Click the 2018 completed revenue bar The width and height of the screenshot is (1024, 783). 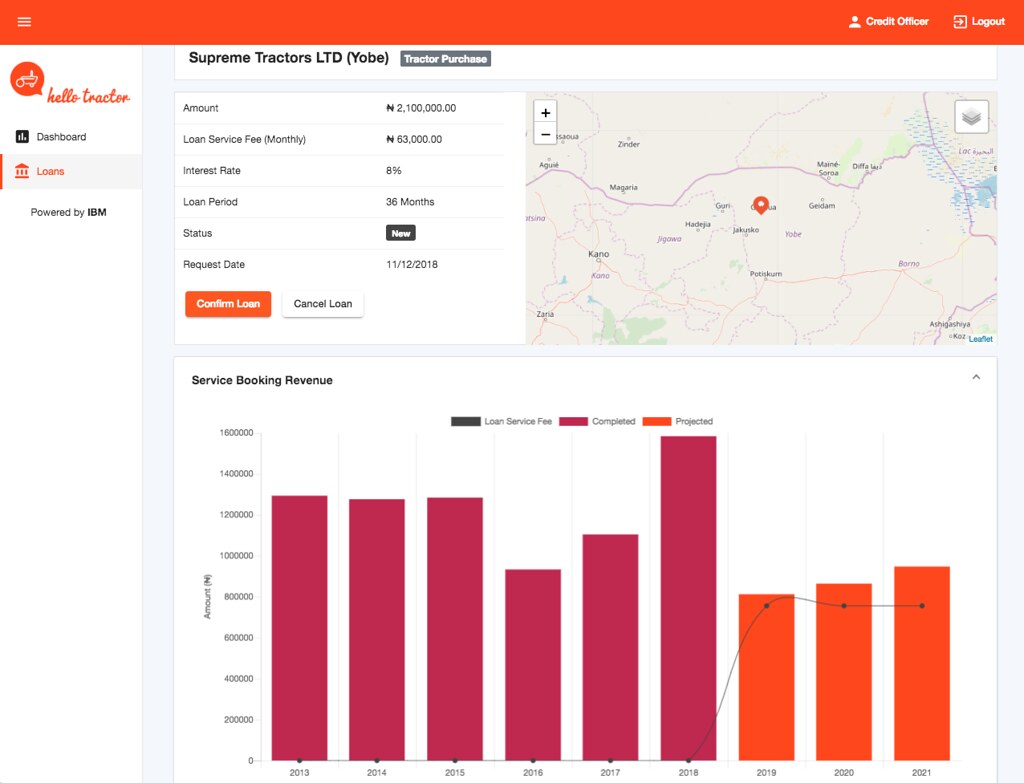point(688,598)
